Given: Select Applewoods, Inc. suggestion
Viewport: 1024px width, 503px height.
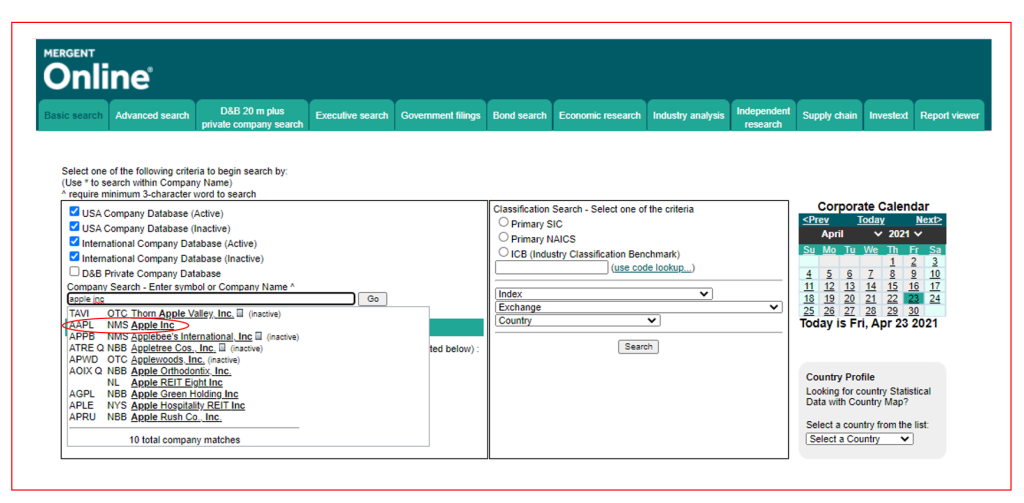Looking at the screenshot, I should 168,360.
